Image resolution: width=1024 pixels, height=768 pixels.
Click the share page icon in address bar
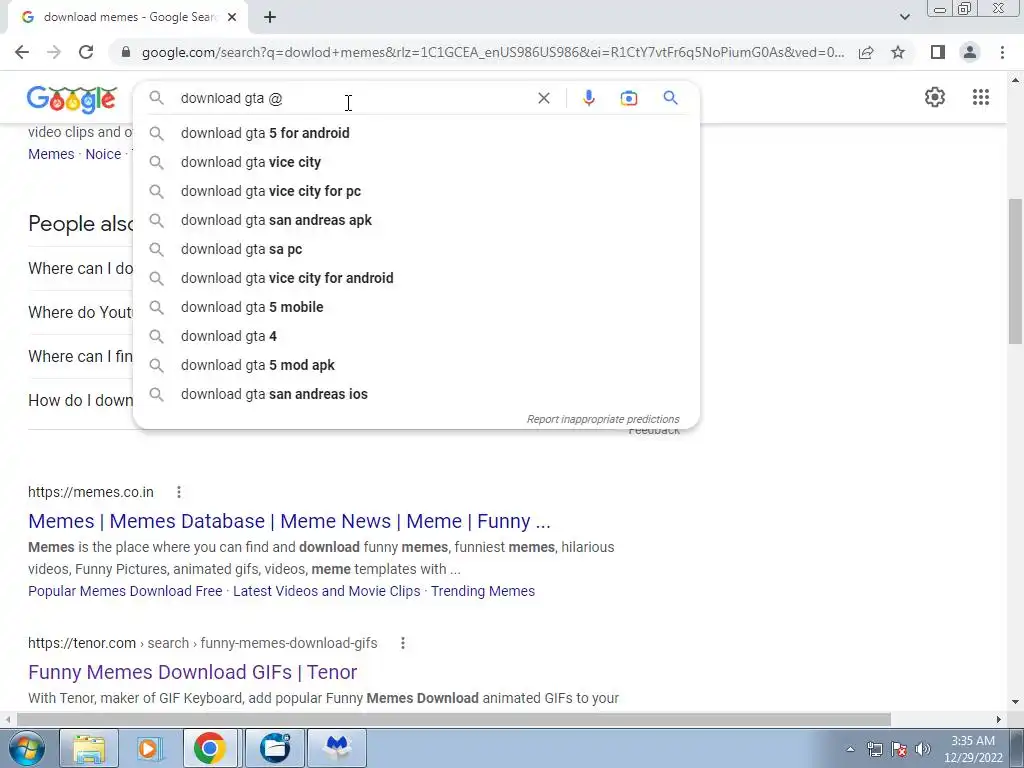(866, 52)
